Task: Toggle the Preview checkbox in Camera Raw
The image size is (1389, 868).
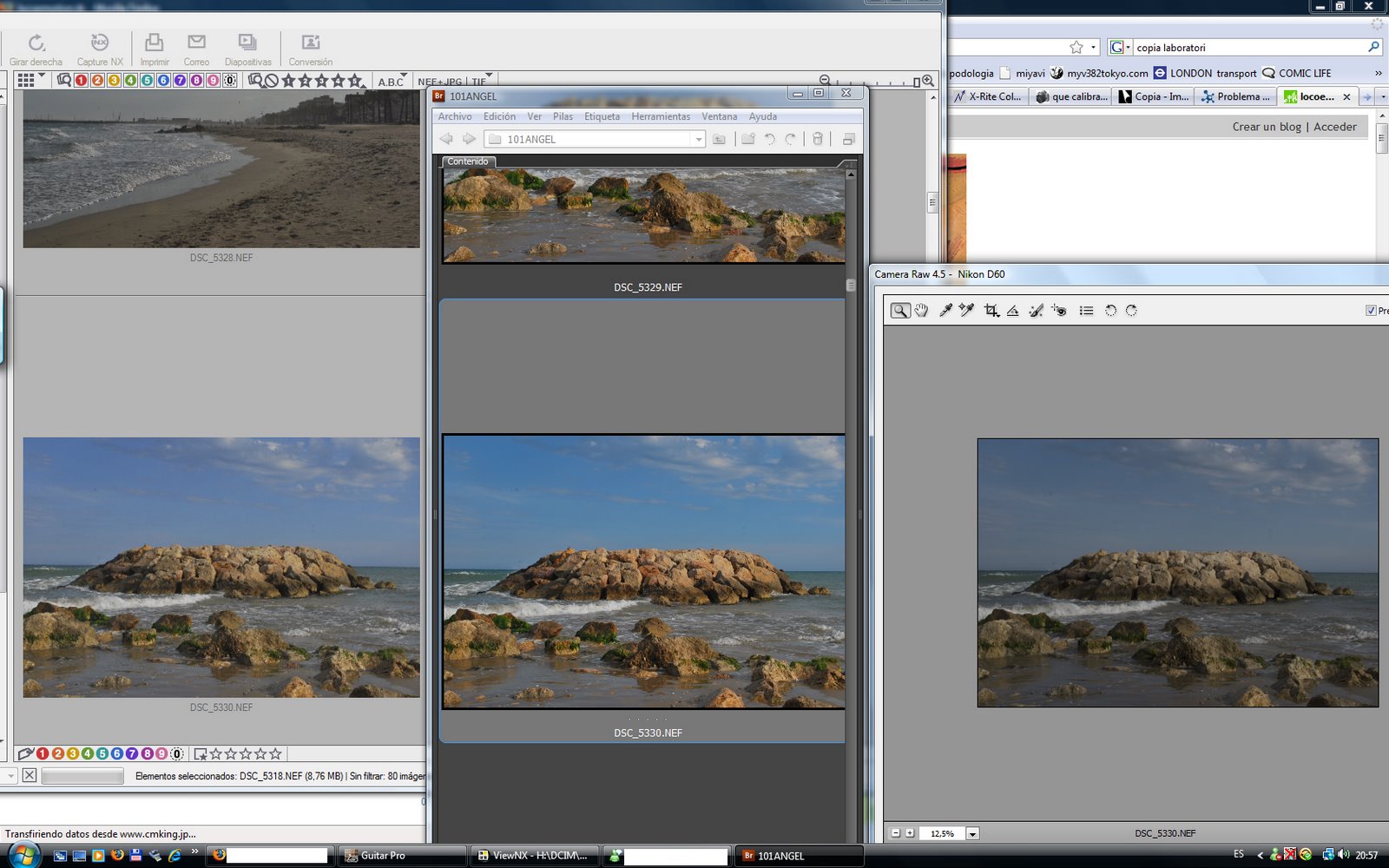Action: [1371, 311]
